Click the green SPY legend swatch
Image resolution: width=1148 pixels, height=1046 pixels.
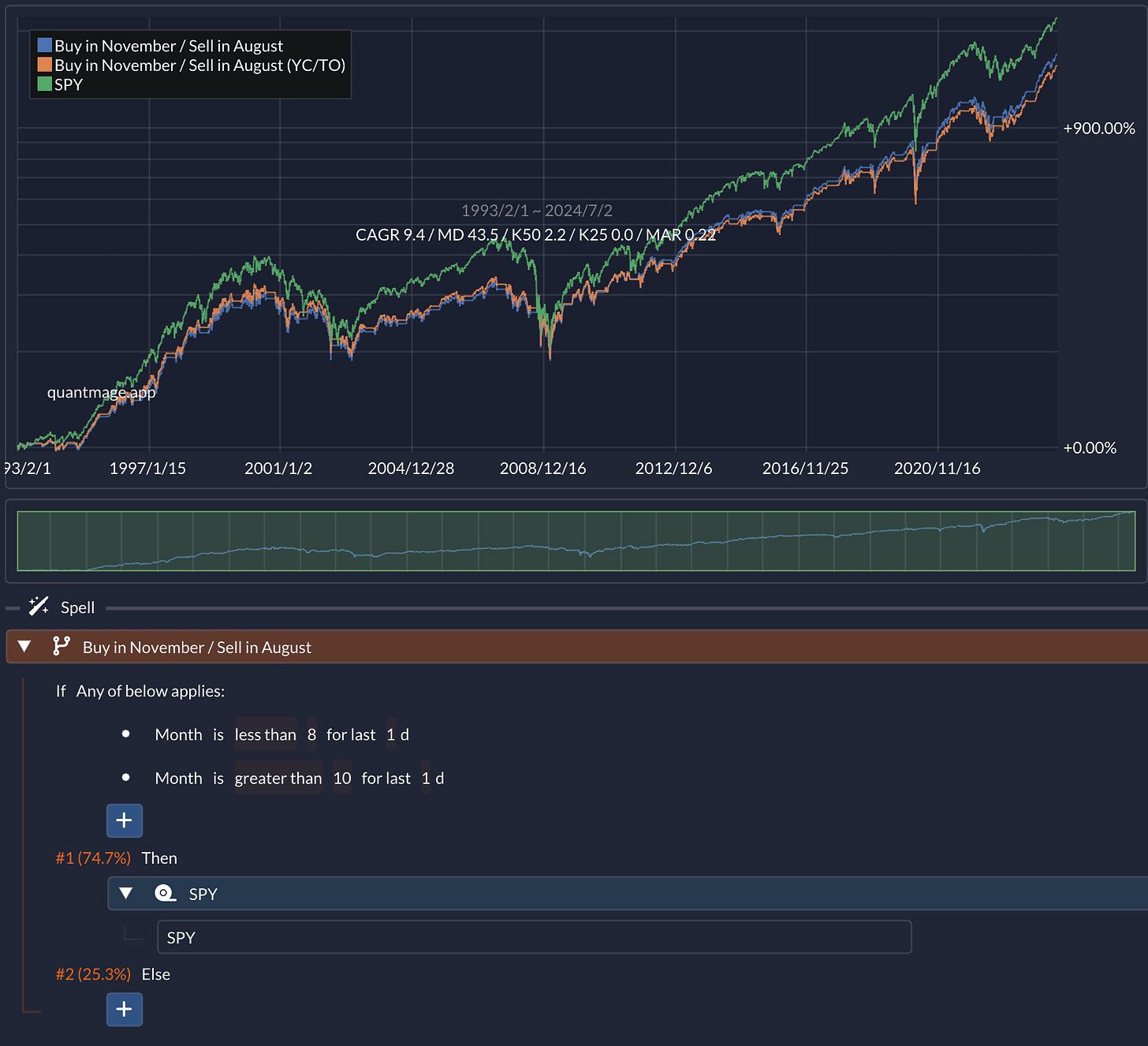pyautogui.click(x=45, y=84)
